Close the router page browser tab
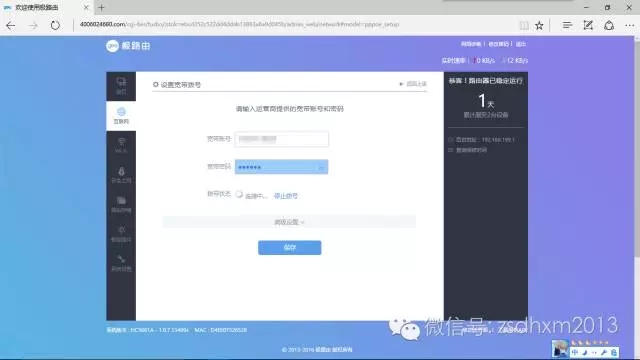 click(x=86, y=7)
